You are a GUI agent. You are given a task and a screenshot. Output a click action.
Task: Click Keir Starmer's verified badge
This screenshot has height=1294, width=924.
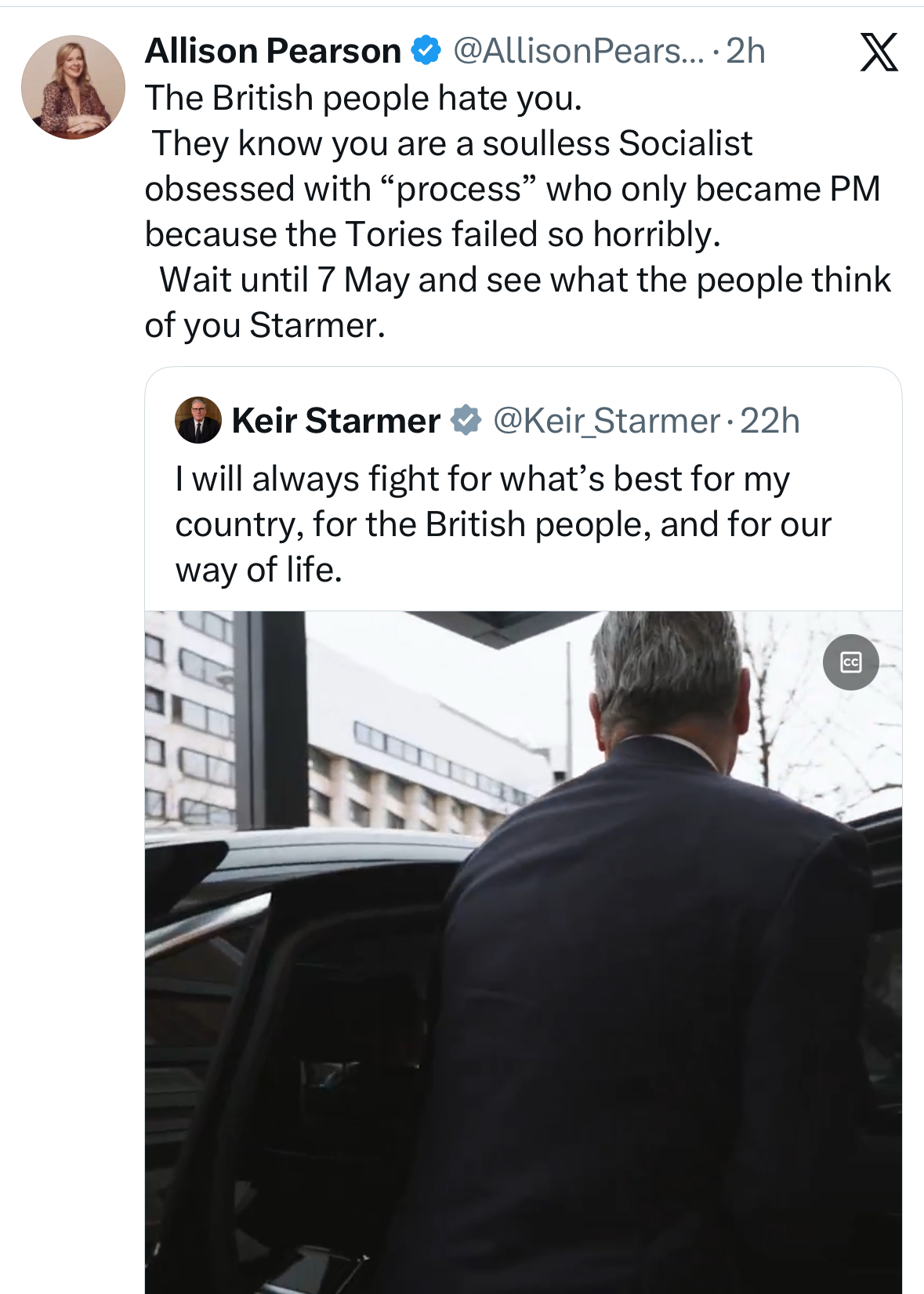tap(466, 421)
